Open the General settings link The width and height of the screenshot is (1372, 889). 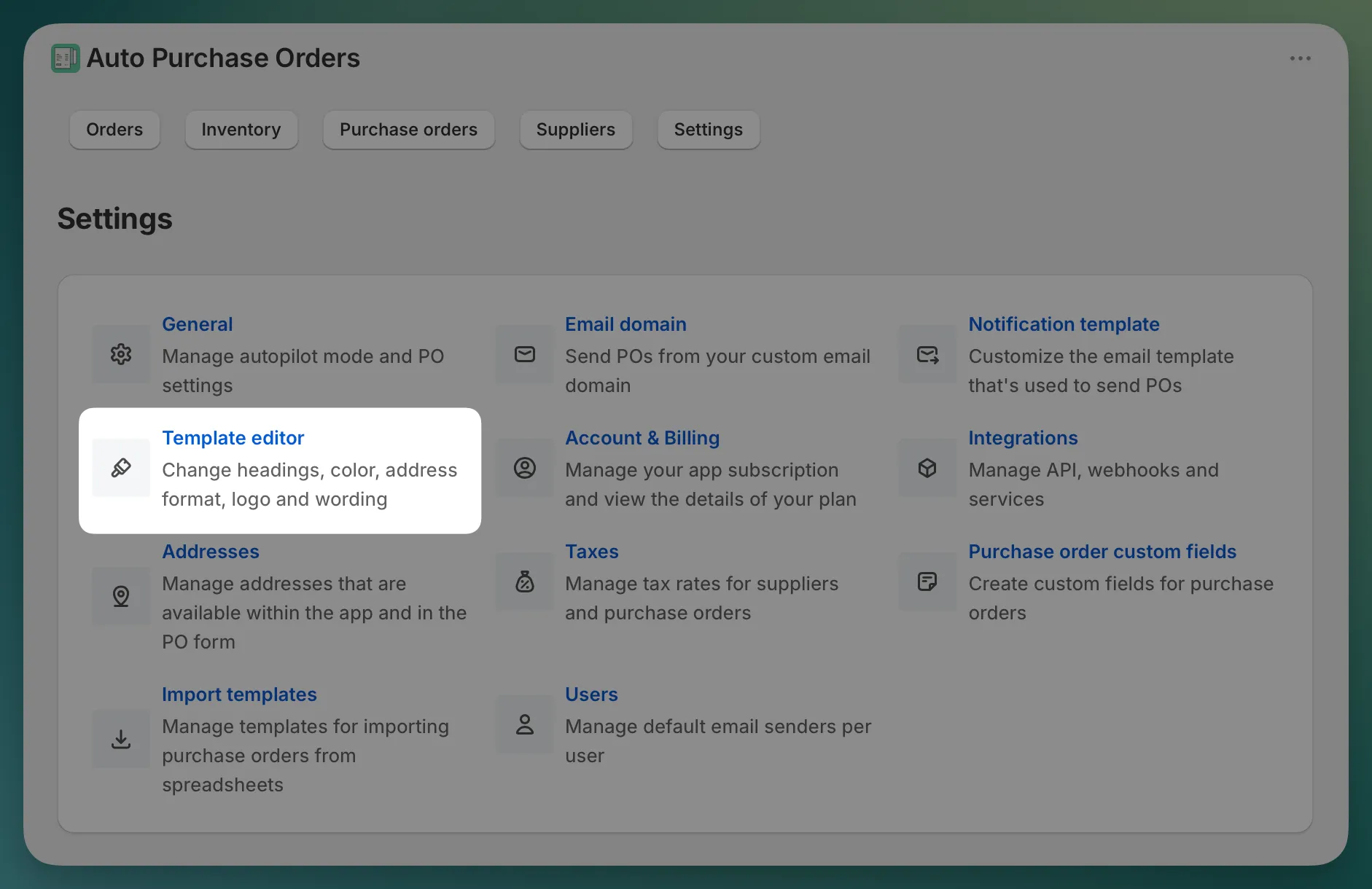click(x=198, y=324)
